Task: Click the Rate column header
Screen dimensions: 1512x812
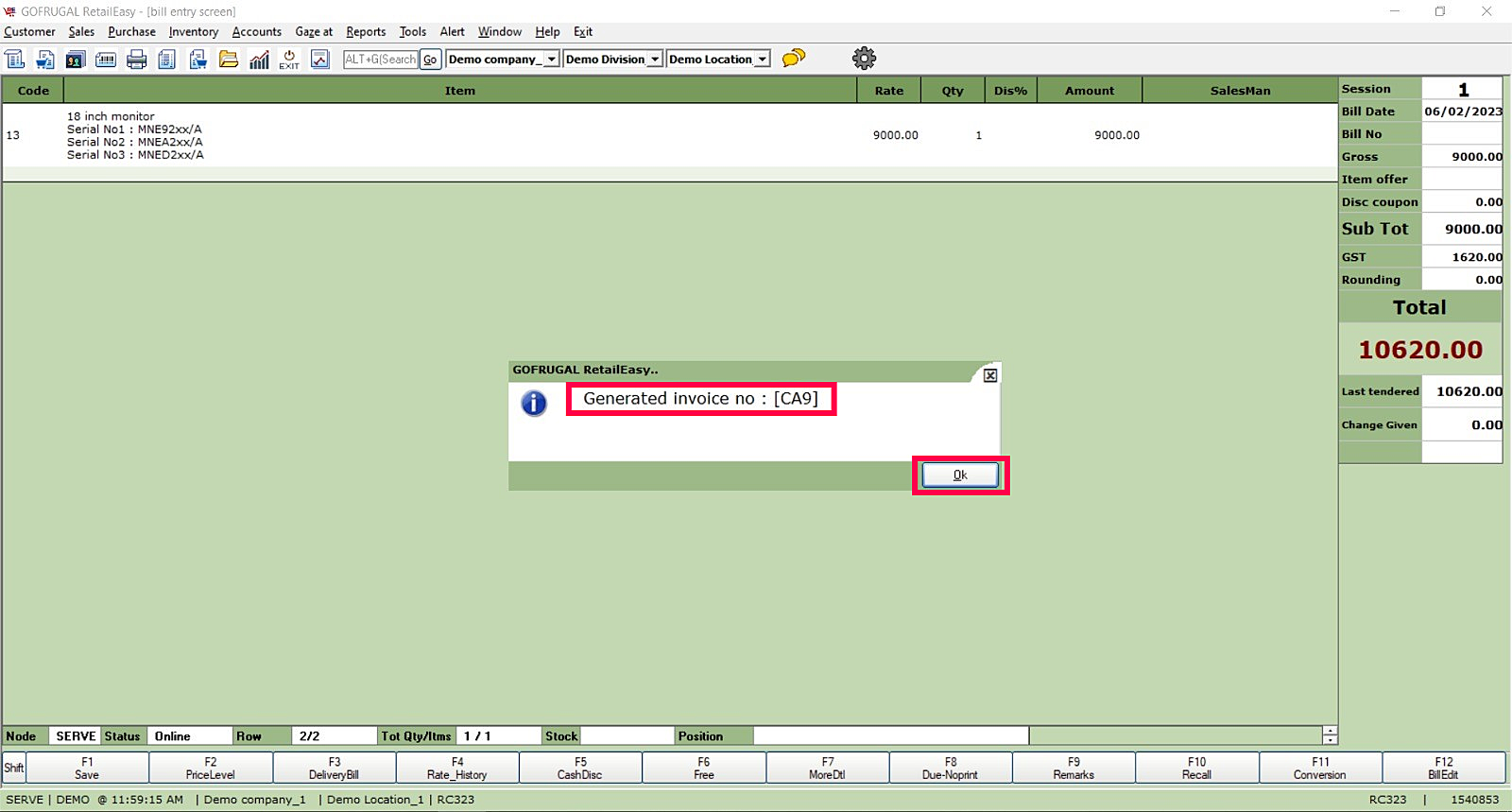Action: point(889,91)
